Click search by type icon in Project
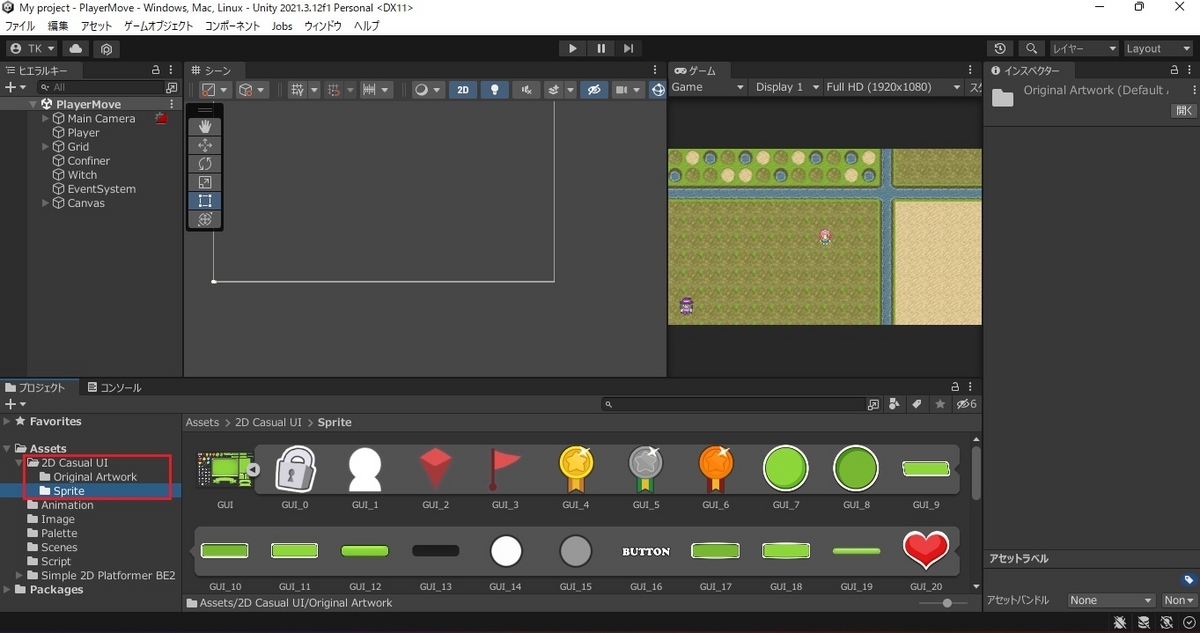 point(894,404)
